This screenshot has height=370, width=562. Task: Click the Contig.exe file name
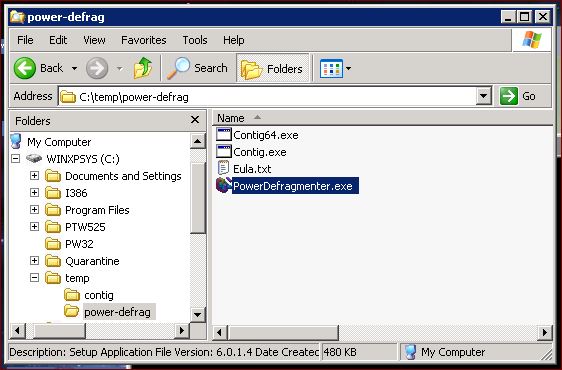(259, 152)
